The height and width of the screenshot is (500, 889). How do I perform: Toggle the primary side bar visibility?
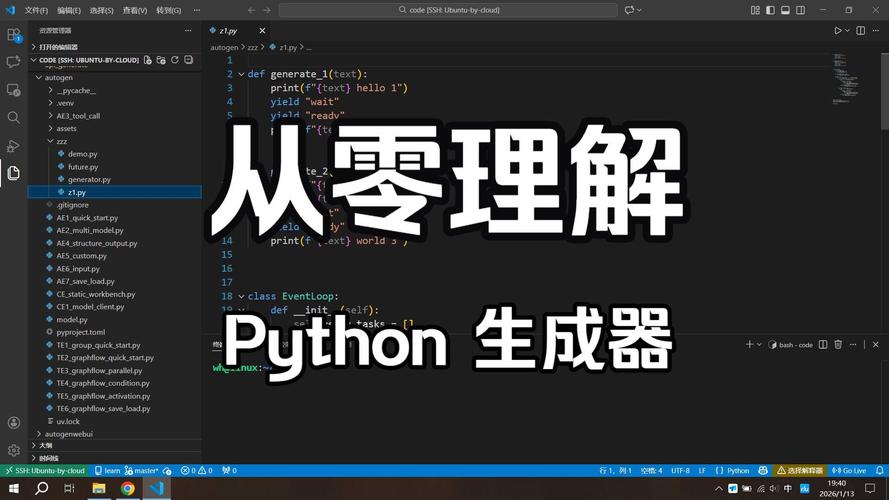(771, 10)
